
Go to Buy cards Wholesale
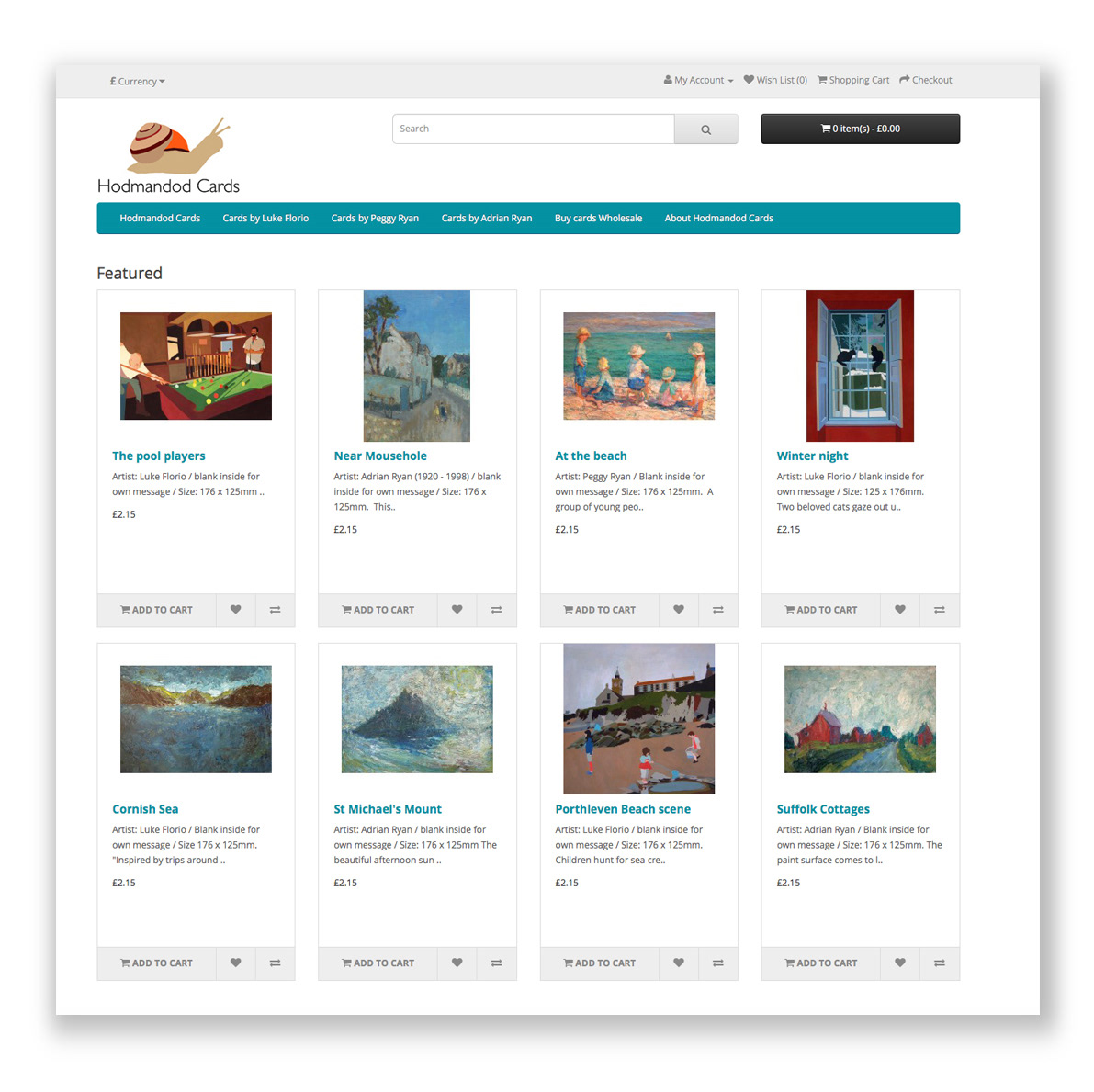point(598,219)
